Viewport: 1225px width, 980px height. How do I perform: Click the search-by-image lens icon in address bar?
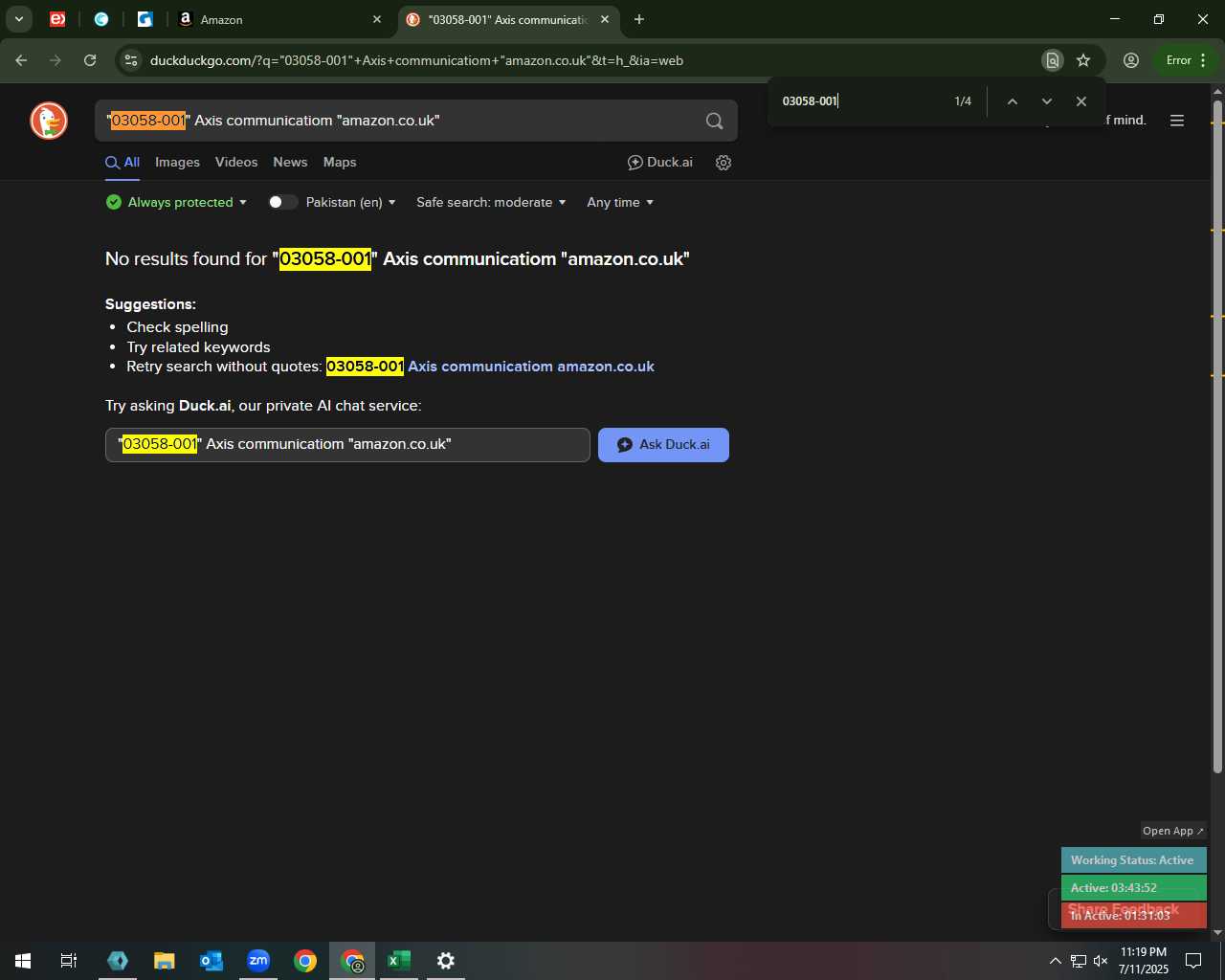point(1052,60)
